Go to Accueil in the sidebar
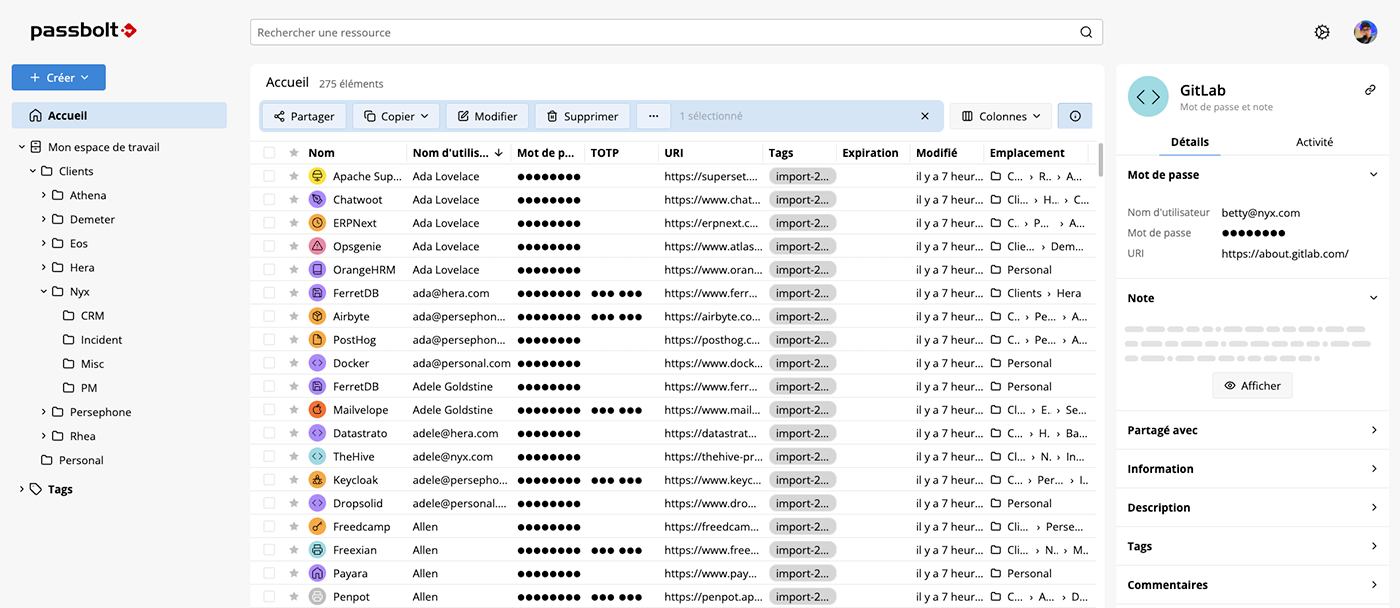The width and height of the screenshot is (1400, 608). pyautogui.click(x=119, y=115)
